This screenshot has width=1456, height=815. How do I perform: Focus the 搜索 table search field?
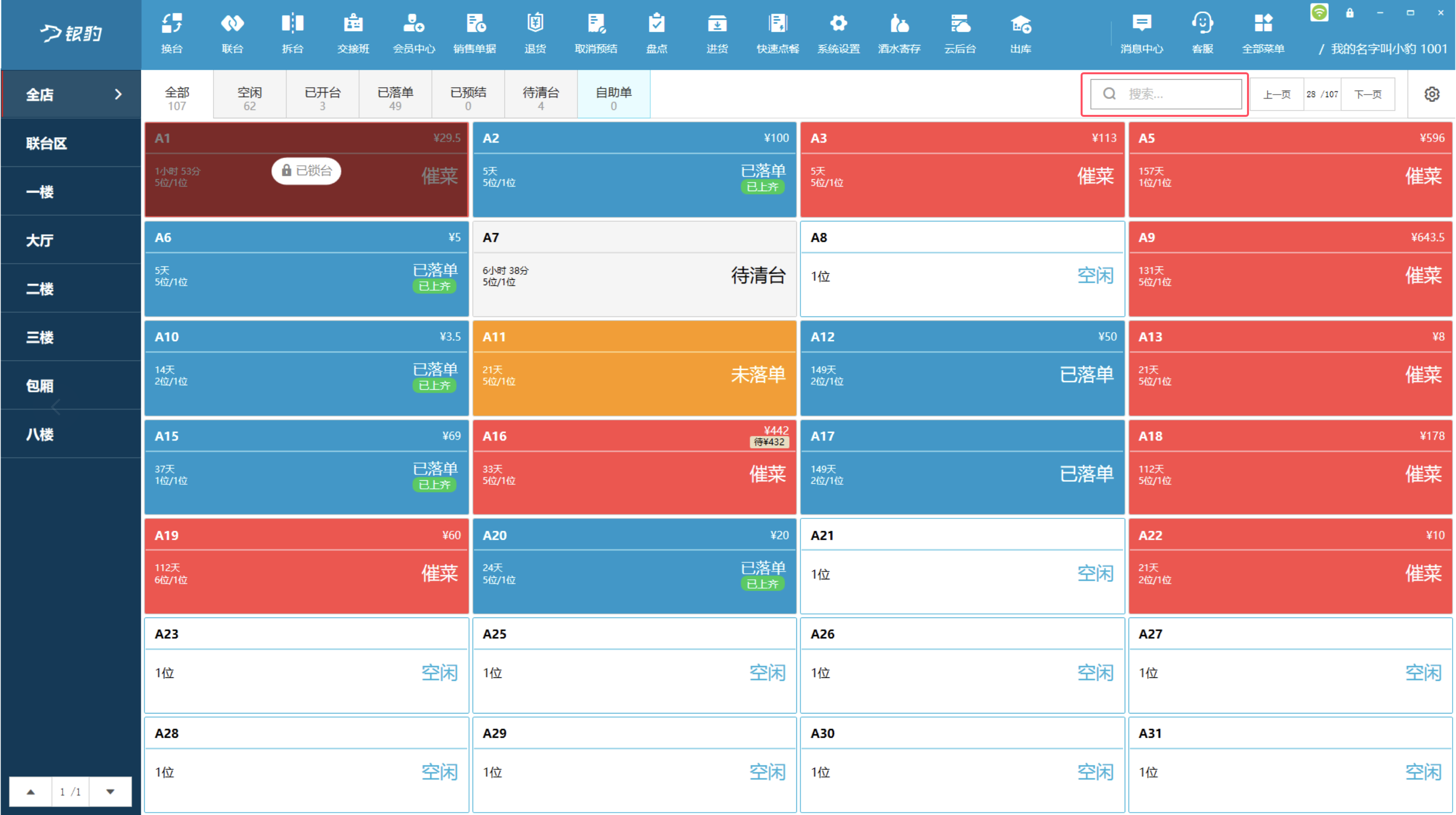click(1165, 94)
